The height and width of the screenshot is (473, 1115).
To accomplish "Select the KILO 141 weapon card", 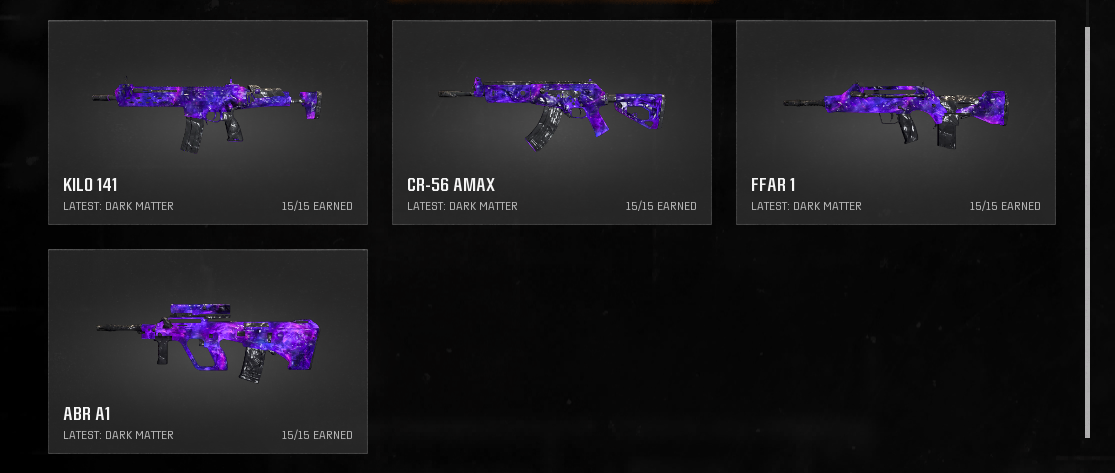I will [x=208, y=122].
